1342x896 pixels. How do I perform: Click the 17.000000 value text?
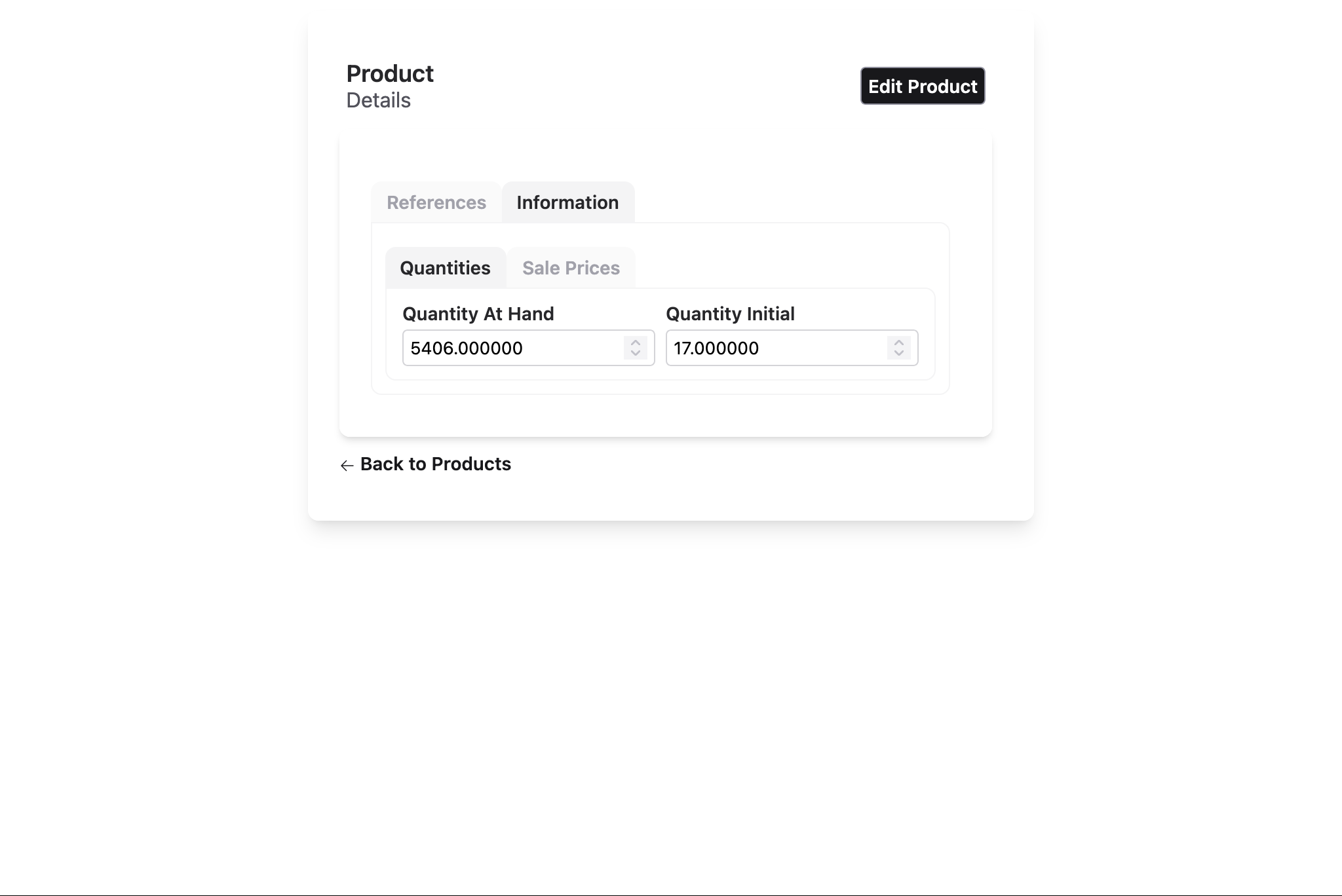click(716, 348)
